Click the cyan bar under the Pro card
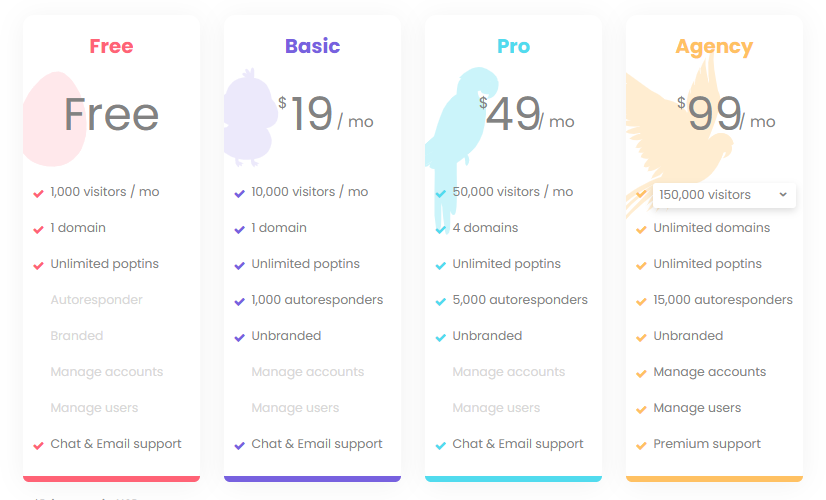Viewport: 826px width, 500px height. coord(513,478)
